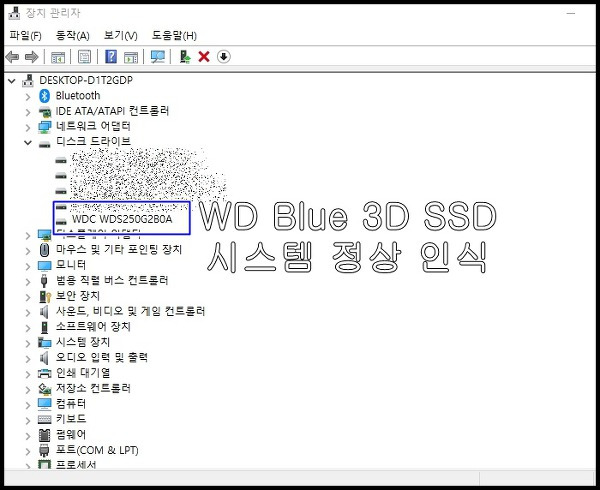600x490 pixels.
Task: Select the printer icon for 인쇄 대기열
Action: pos(44,373)
